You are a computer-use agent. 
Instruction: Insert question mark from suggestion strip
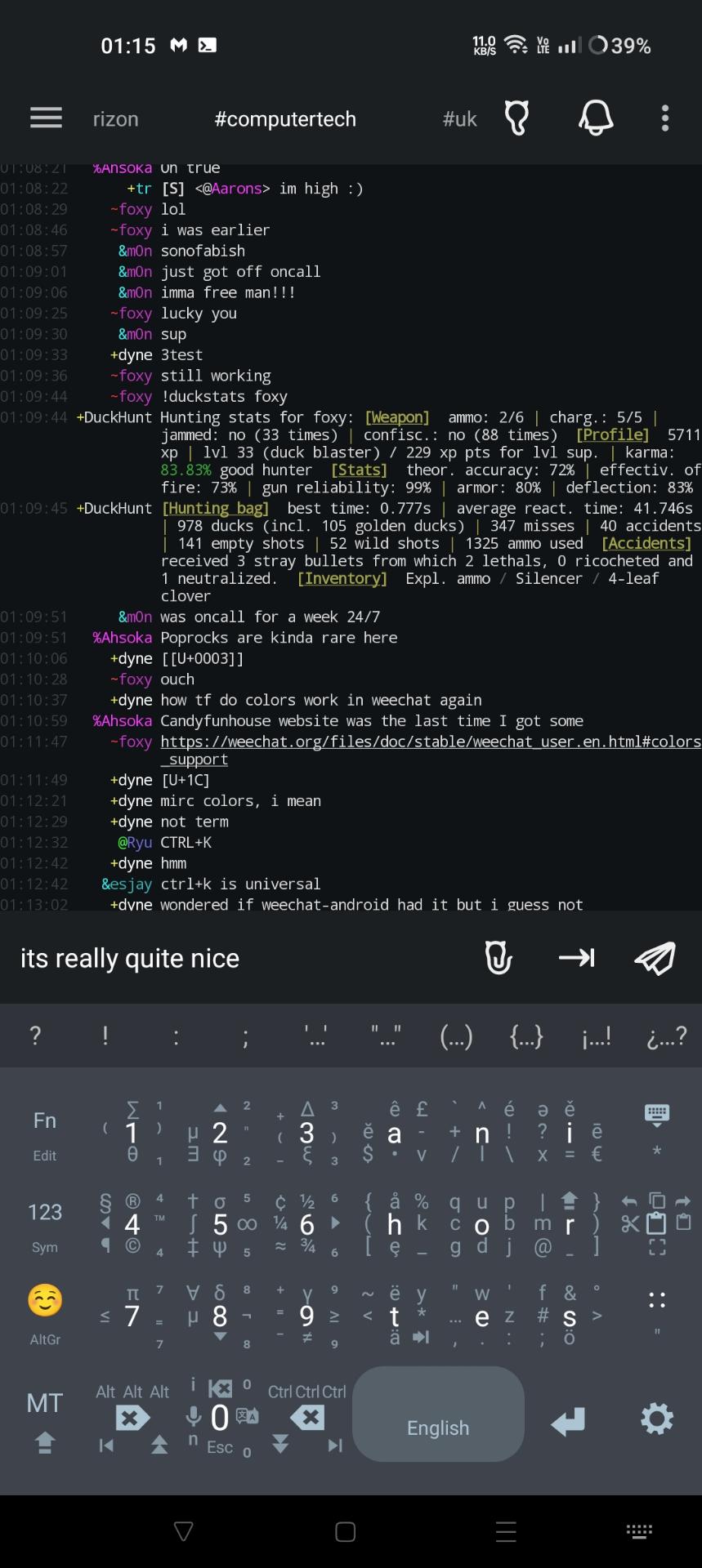click(x=35, y=1036)
